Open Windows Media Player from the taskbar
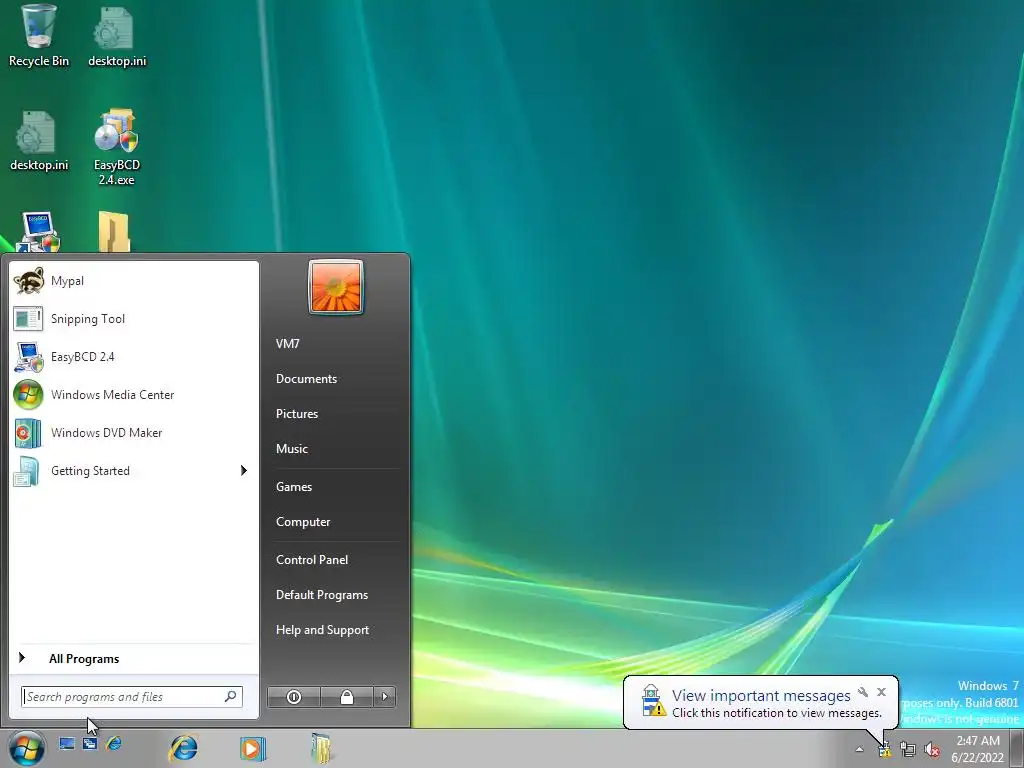This screenshot has height=768, width=1024. click(252, 748)
